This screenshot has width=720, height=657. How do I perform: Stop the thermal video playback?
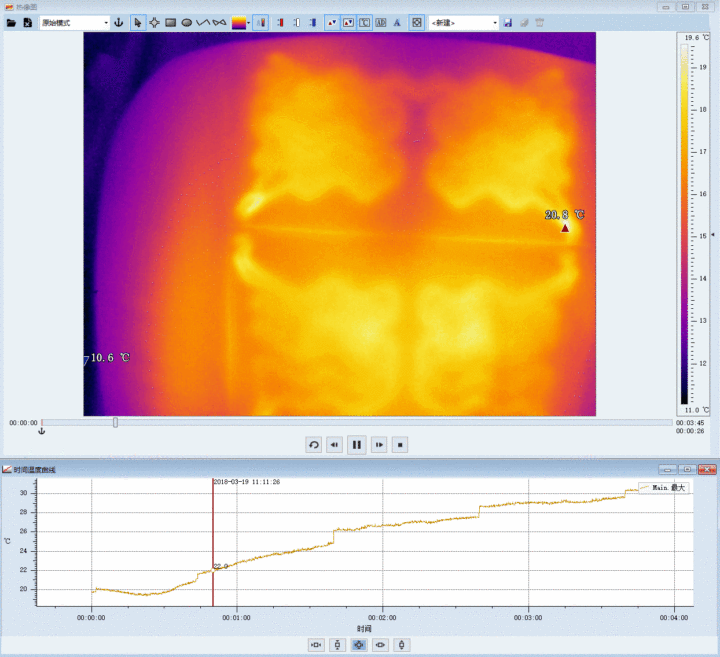400,444
